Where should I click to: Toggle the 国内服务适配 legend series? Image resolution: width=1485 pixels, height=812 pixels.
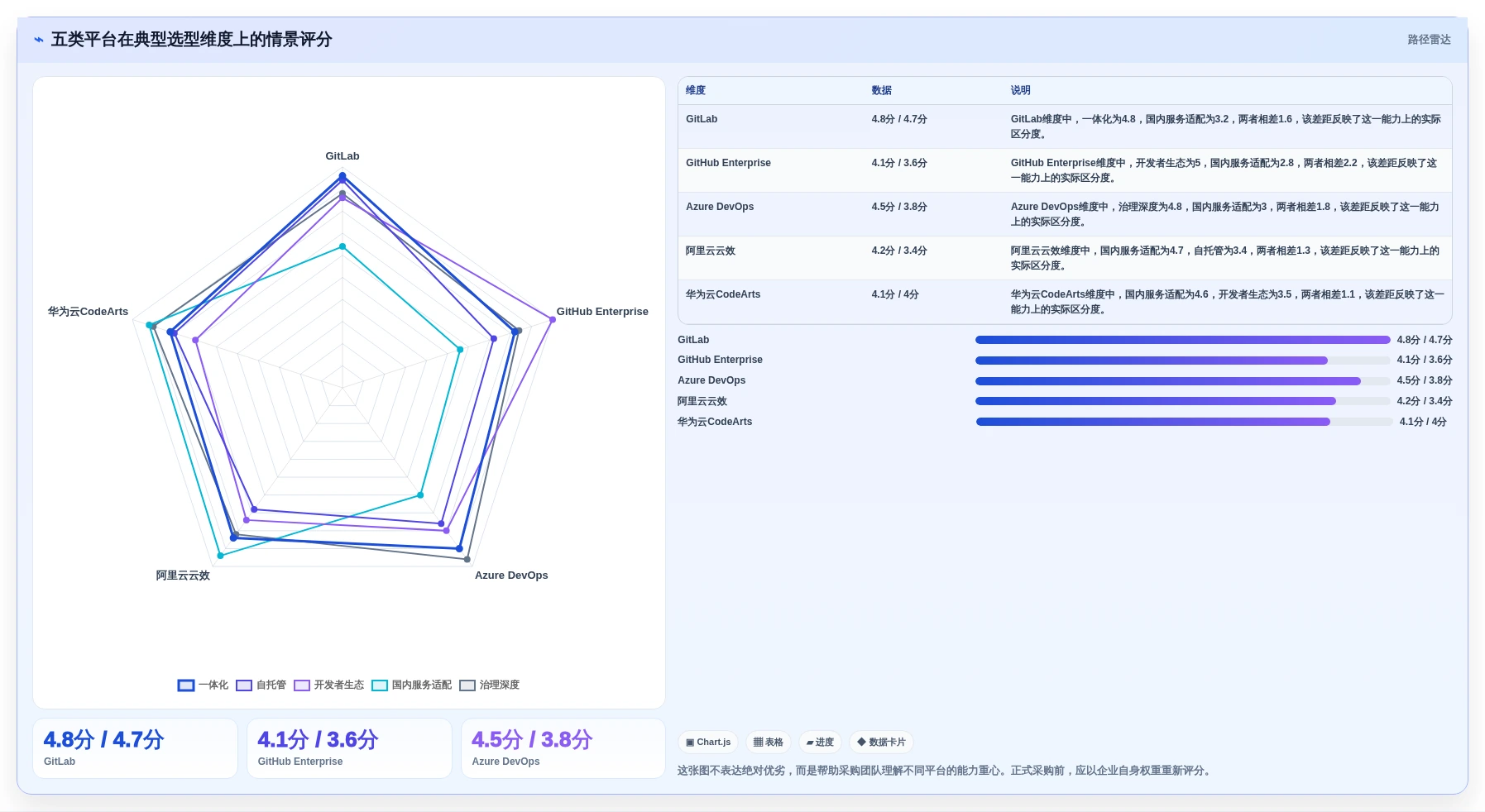[411, 685]
